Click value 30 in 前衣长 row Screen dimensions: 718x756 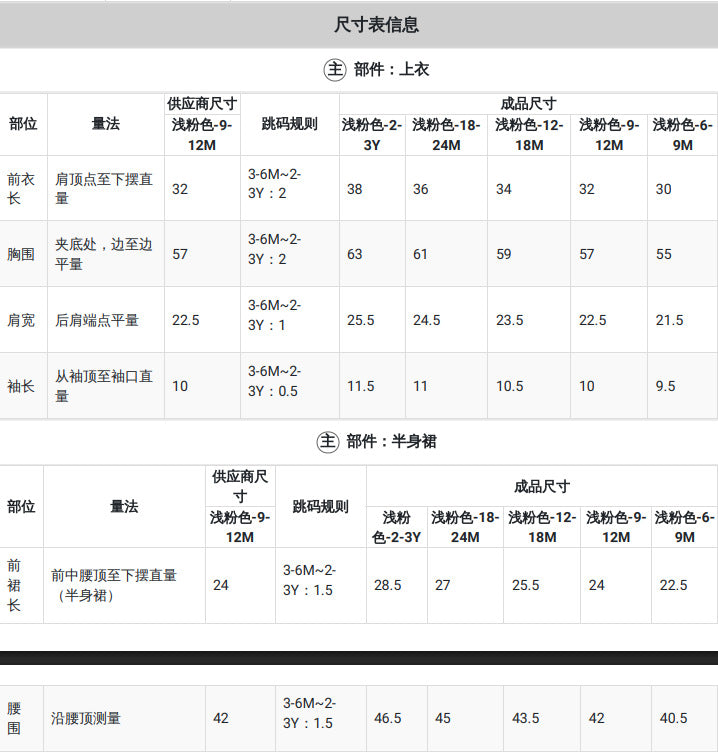click(664, 189)
